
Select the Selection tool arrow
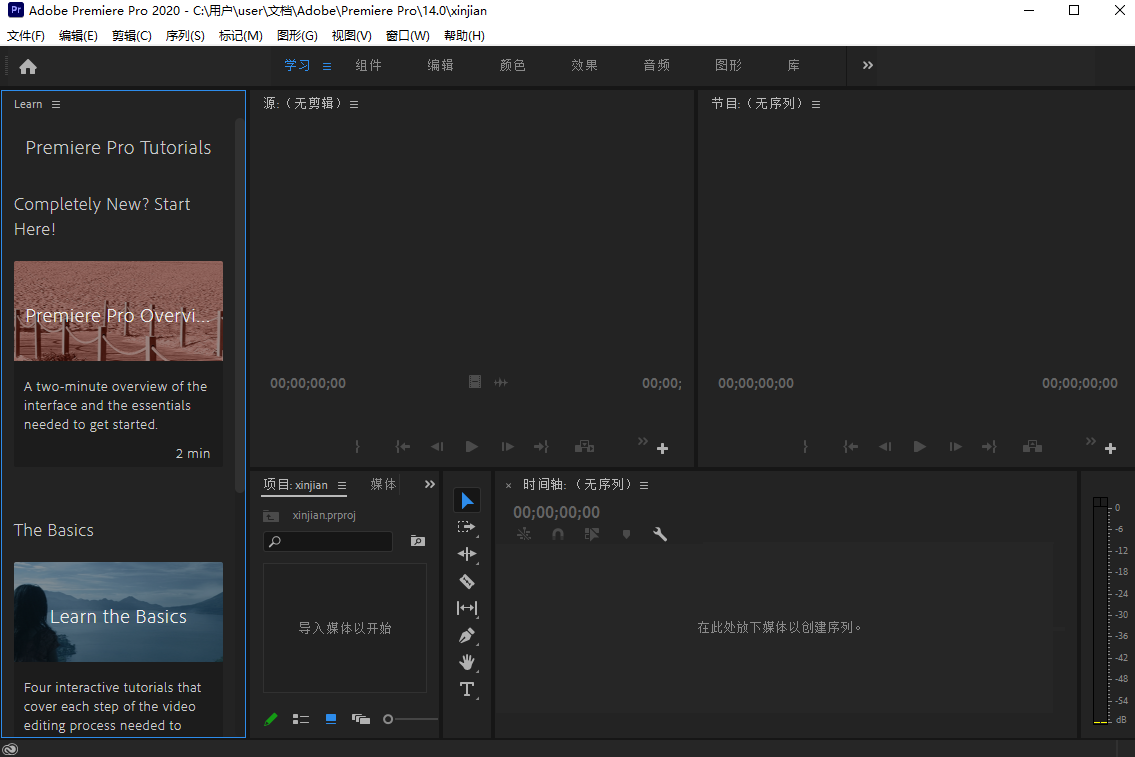467,500
